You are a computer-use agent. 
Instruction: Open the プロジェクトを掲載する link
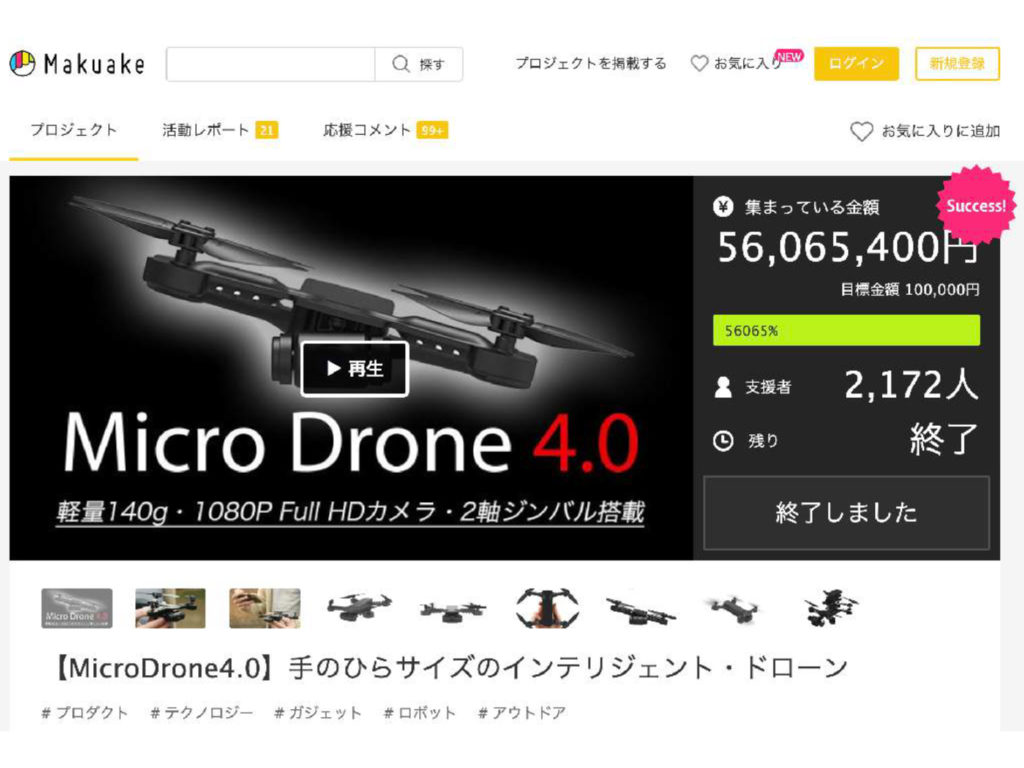(590, 63)
